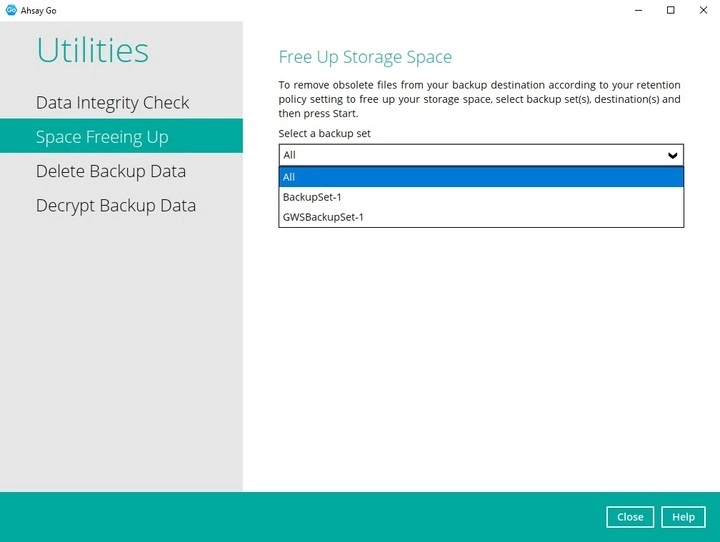Pick GWSBackupSet-1 from the list
The width and height of the screenshot is (720, 542).
[481, 217]
